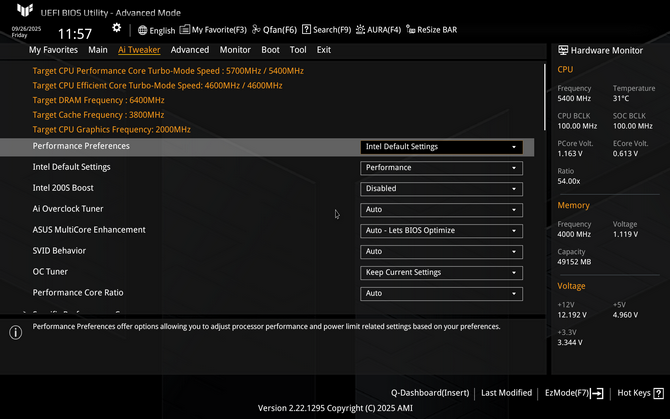Open Last Modified log

[x=506, y=393]
